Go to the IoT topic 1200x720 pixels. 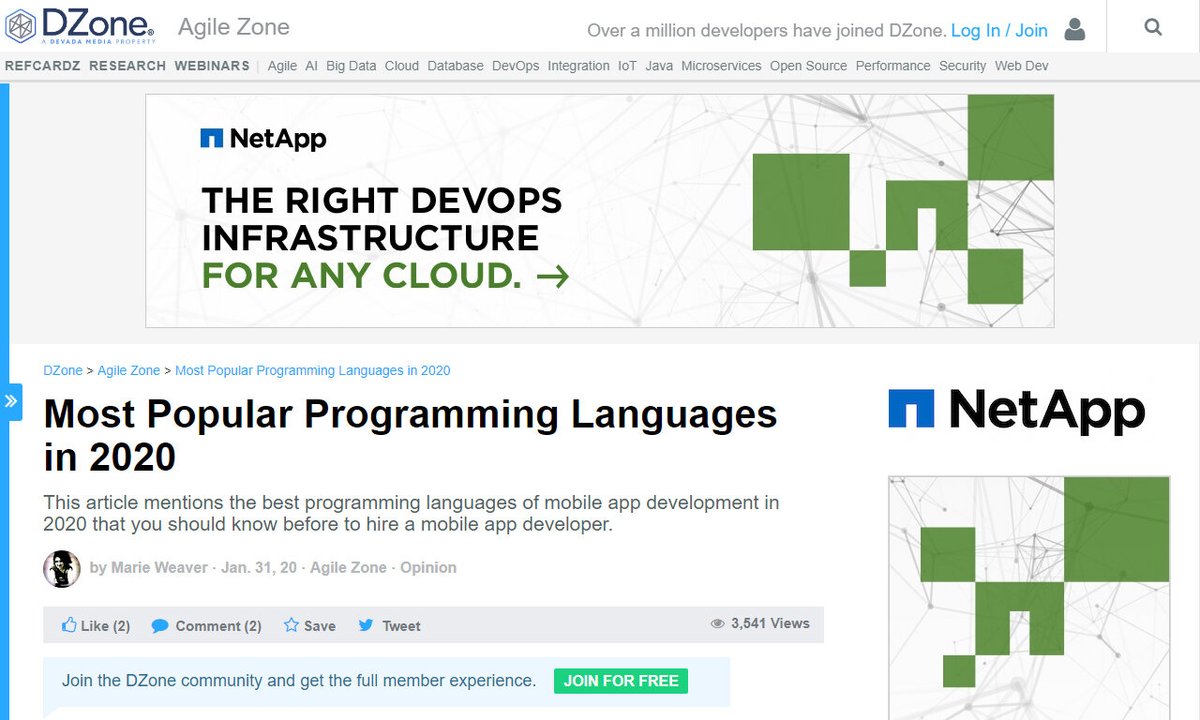(627, 66)
